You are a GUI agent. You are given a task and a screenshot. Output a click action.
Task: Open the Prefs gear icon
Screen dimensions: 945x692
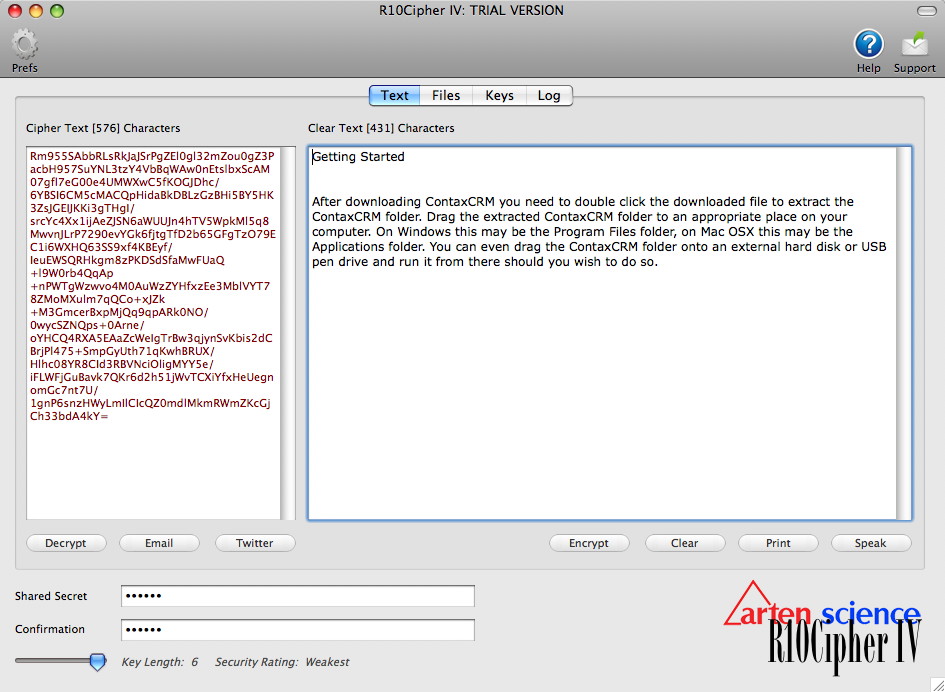click(x=25, y=44)
